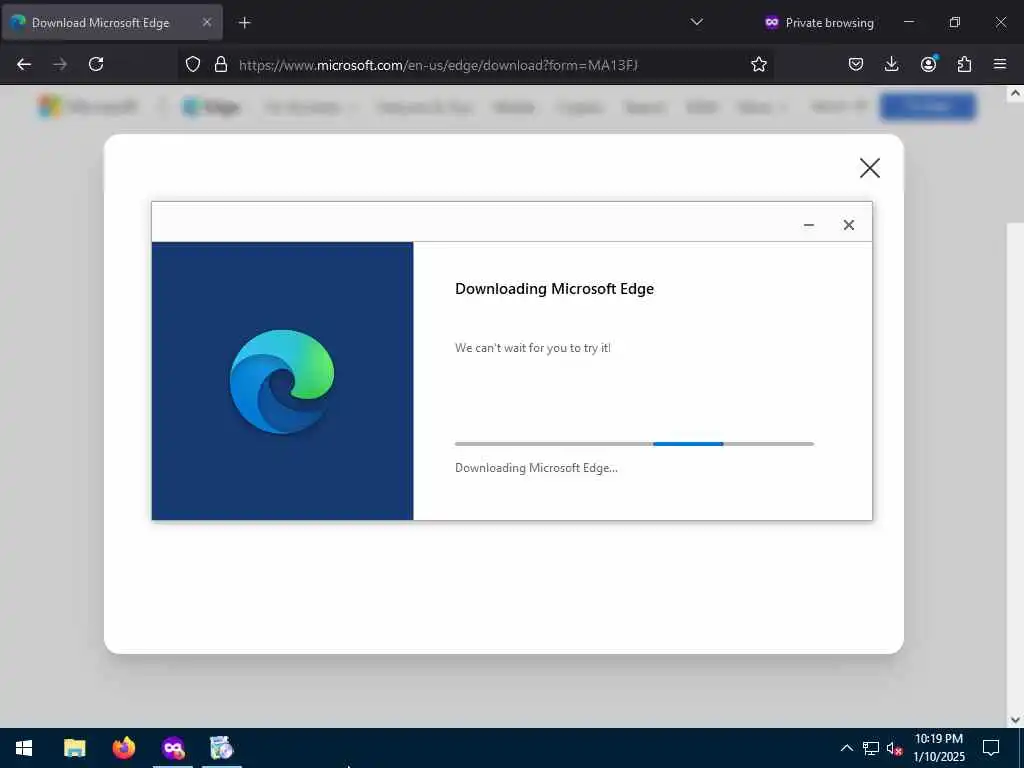
Task: Click the forward navigation arrow
Action: 60,64
